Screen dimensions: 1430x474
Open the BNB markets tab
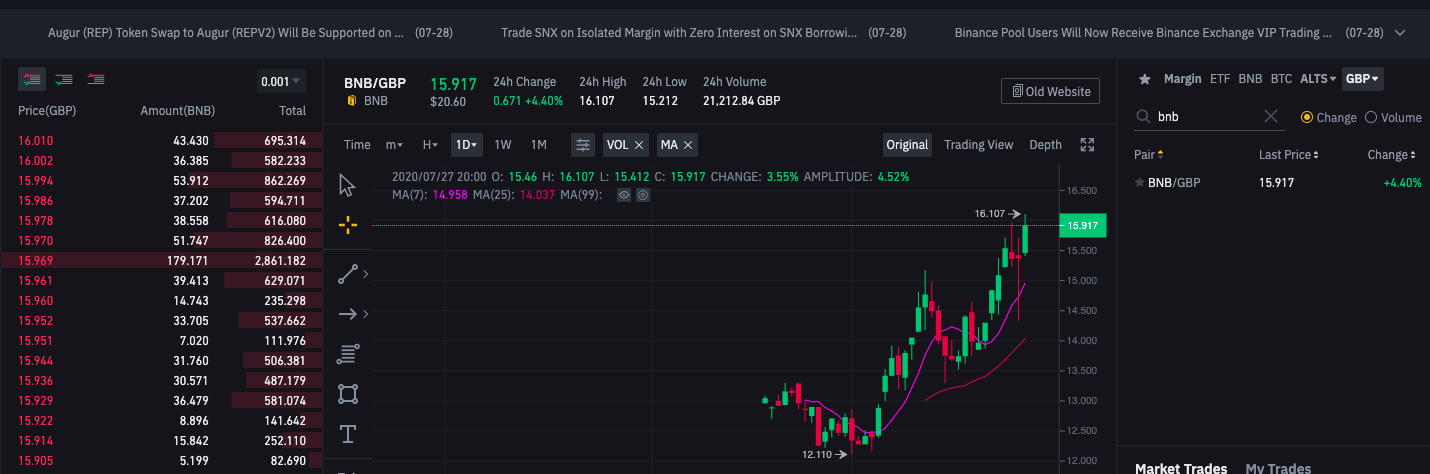click(1250, 79)
